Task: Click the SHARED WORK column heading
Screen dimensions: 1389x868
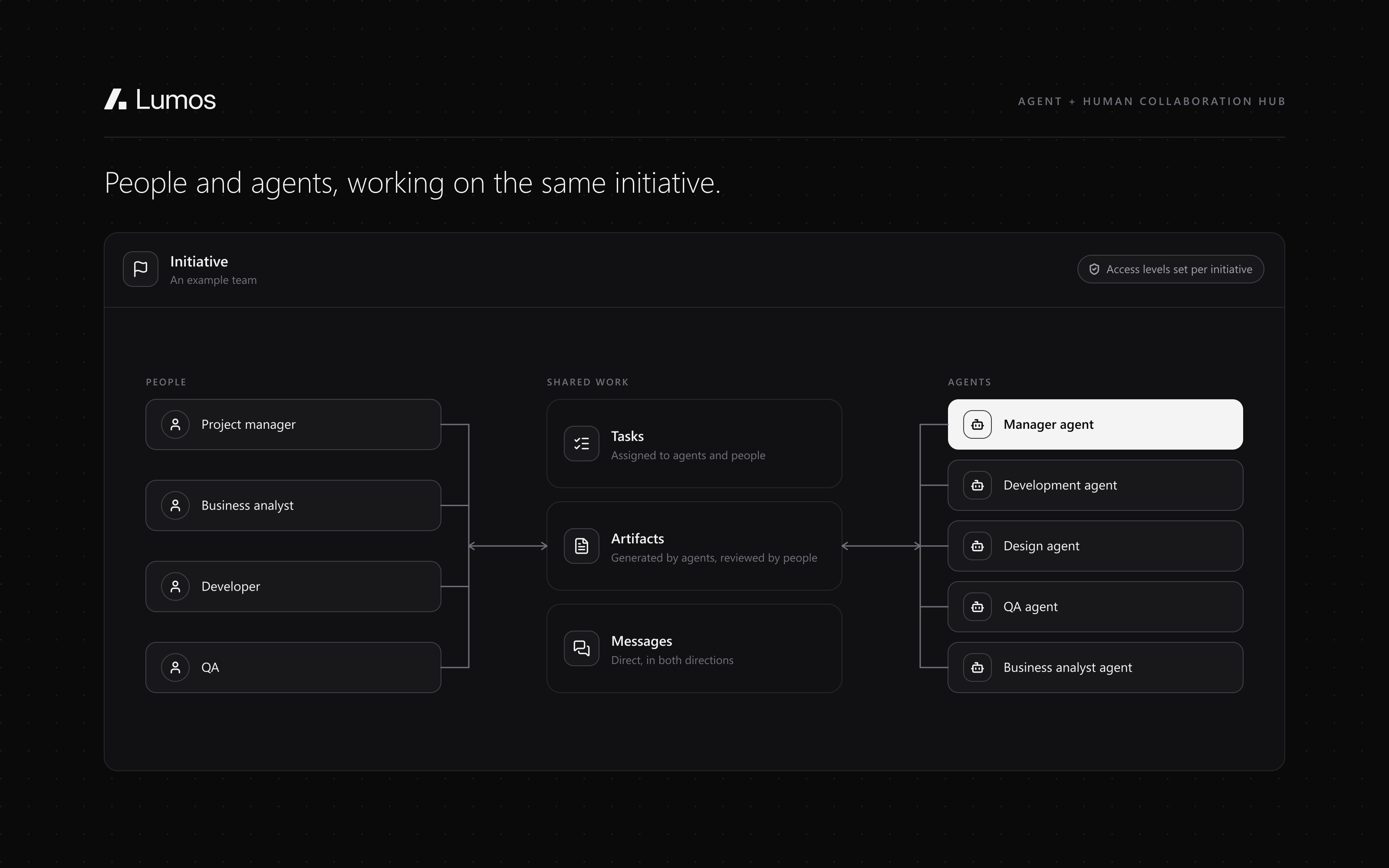Action: pos(588,382)
